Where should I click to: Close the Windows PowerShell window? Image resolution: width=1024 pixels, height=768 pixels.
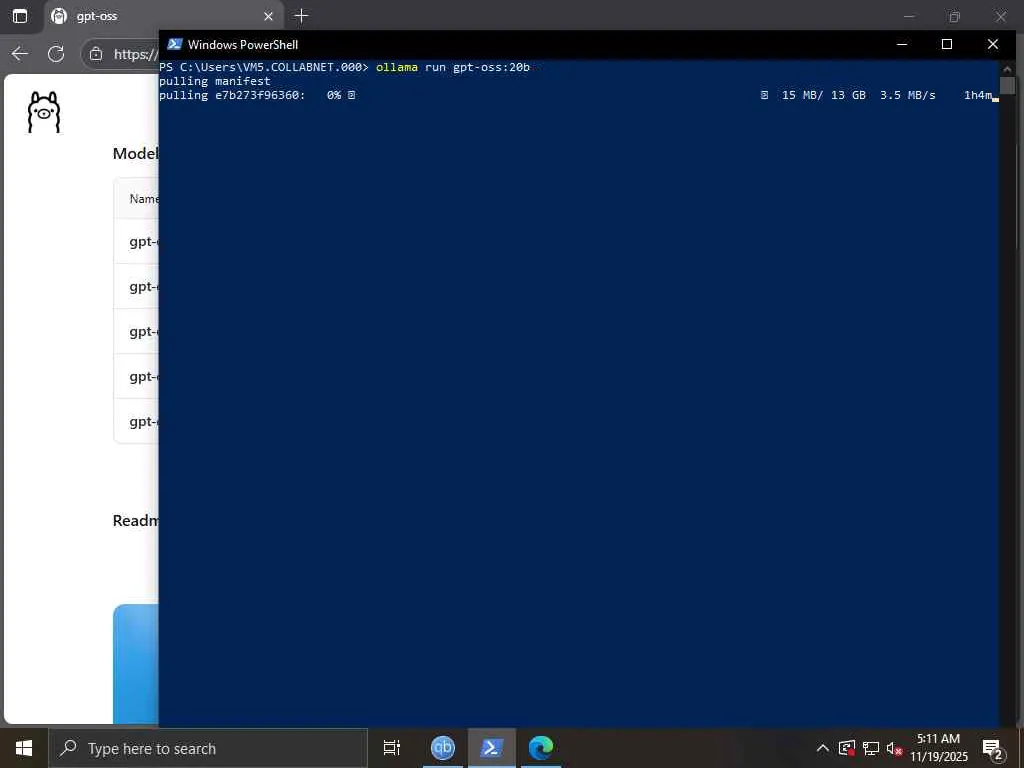coord(993,44)
